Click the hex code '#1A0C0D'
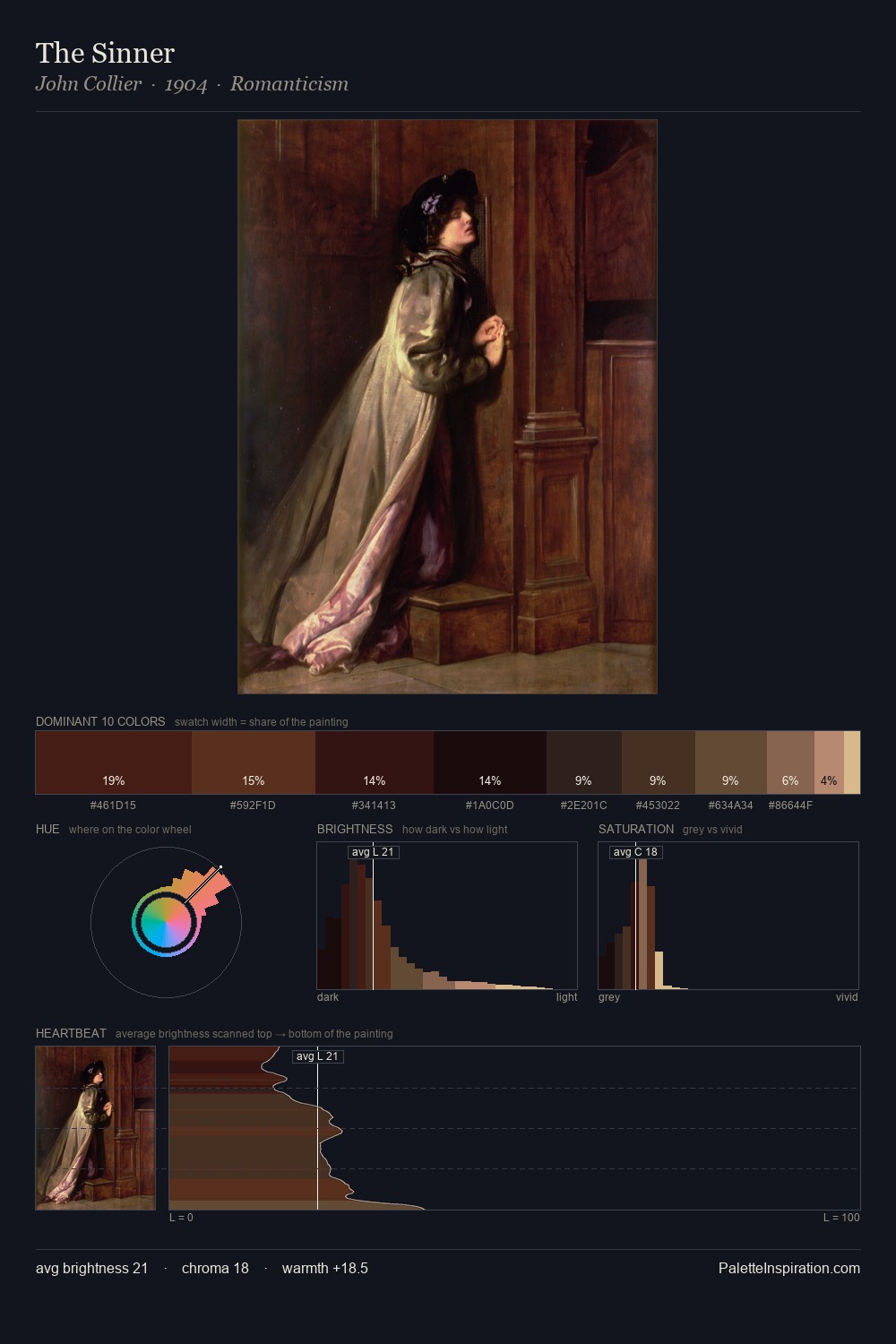Screen dimensions: 896x1344 pos(490,806)
